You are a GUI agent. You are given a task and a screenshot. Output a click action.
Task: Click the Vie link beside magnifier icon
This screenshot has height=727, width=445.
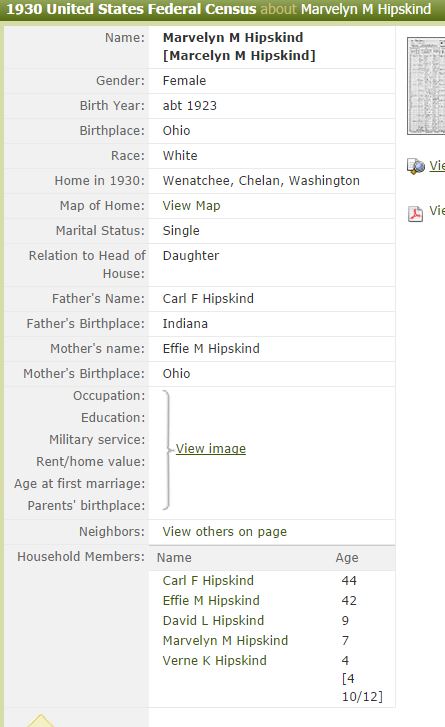coord(437,166)
